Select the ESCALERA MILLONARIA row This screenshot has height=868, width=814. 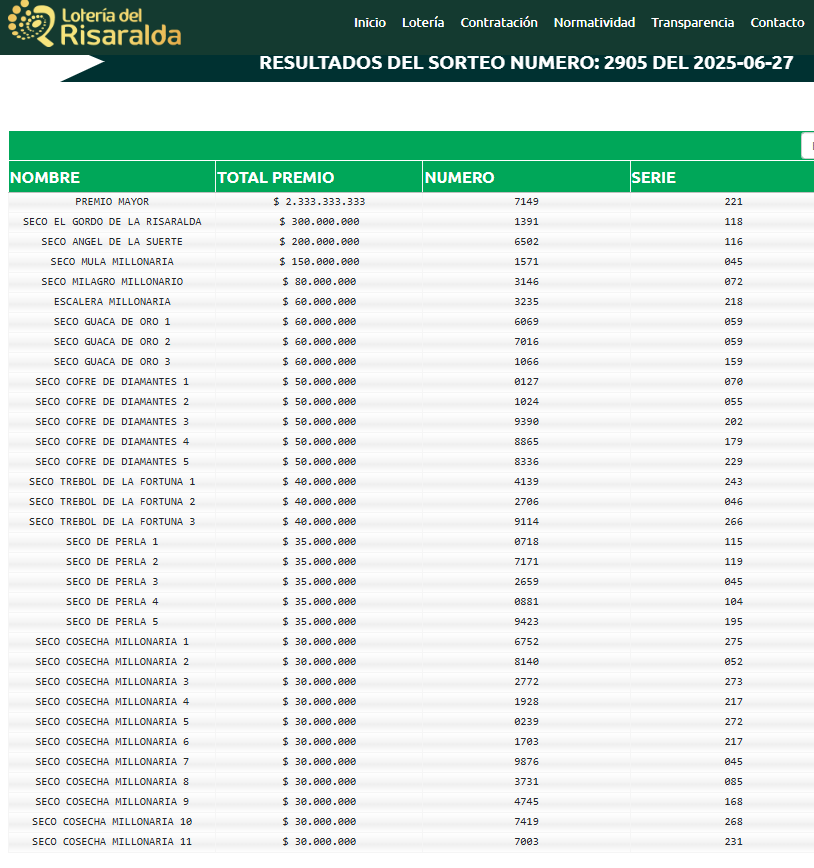[411, 302]
